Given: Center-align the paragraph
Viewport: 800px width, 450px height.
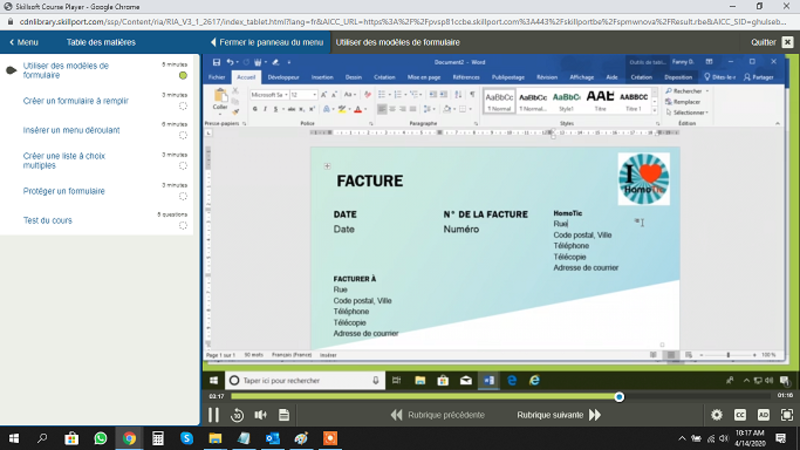Looking at the screenshot, I should (x=392, y=109).
